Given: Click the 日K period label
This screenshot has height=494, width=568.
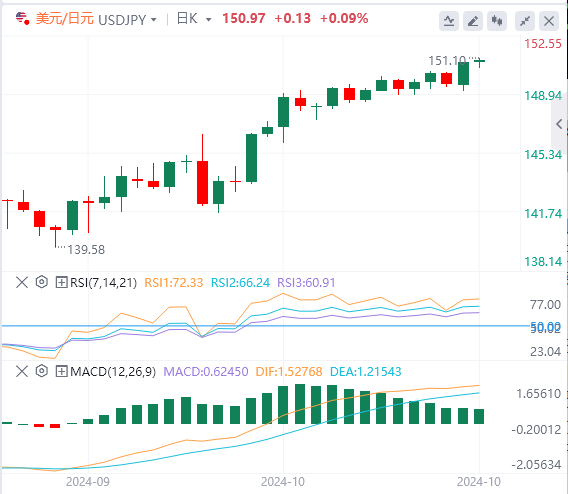Looking at the screenshot, I should click(x=187, y=18).
